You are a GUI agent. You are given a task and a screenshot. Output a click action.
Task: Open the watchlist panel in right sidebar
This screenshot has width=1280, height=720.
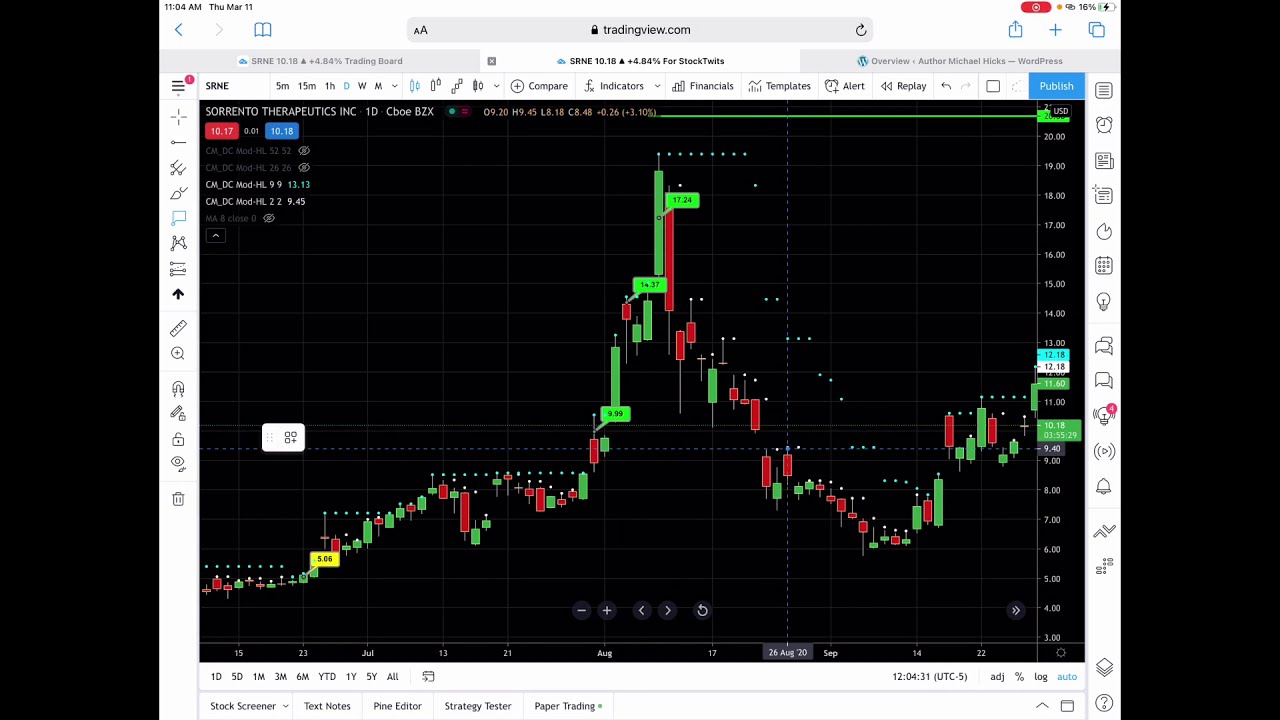[x=1104, y=90]
